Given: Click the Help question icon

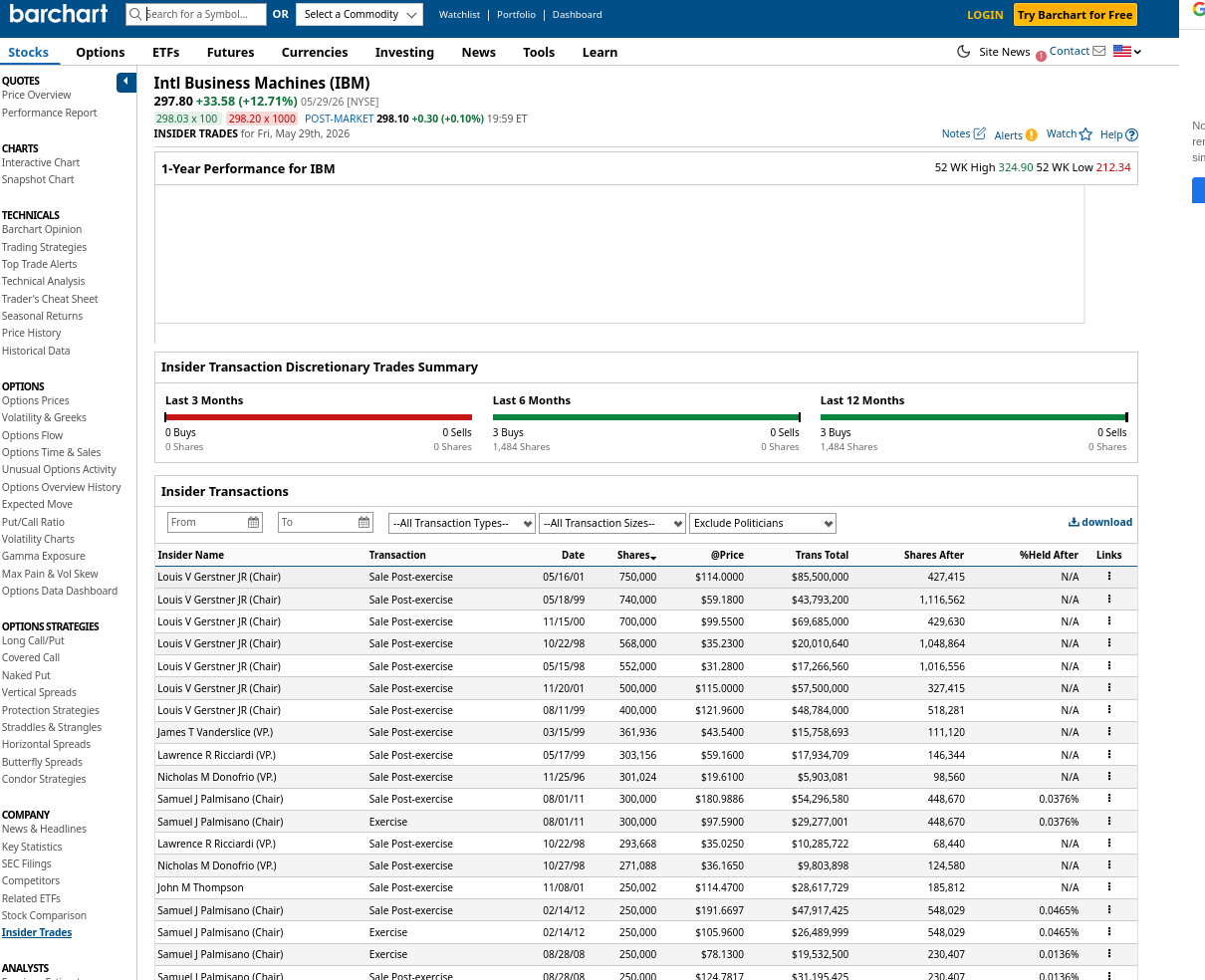Looking at the screenshot, I should pos(1131,134).
